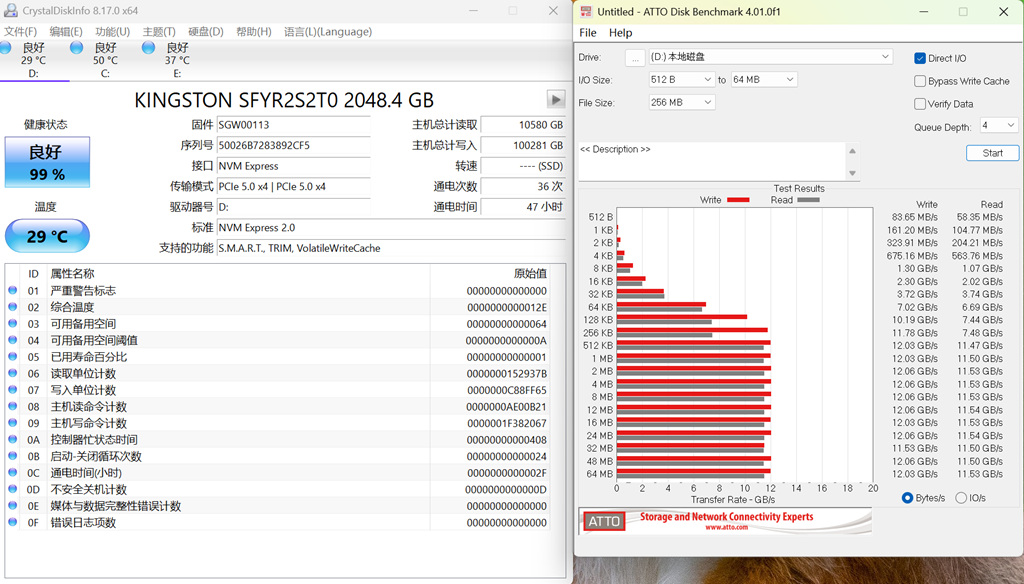This screenshot has height=584, width=1024.
Task: Click the 512 B read result 58.35 MB/s
Action: pyautogui.click(x=980, y=217)
